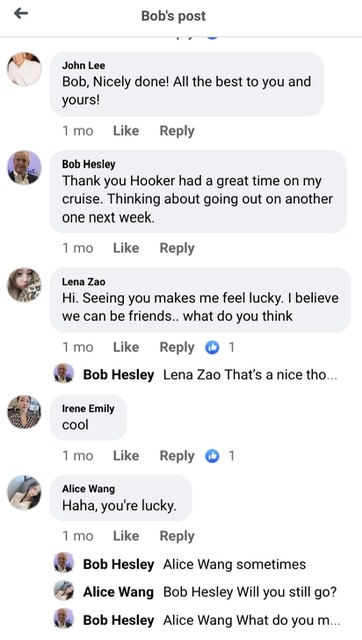
Task: Like Lena Zao's comment
Action: pyautogui.click(x=126, y=347)
